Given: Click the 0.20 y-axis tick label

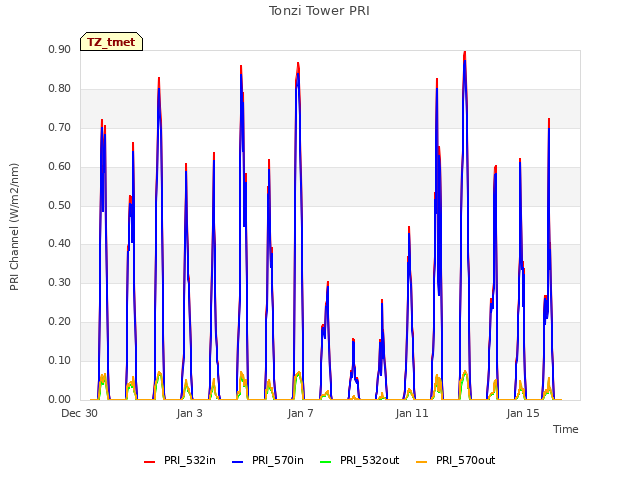Looking at the screenshot, I should click(60, 322).
